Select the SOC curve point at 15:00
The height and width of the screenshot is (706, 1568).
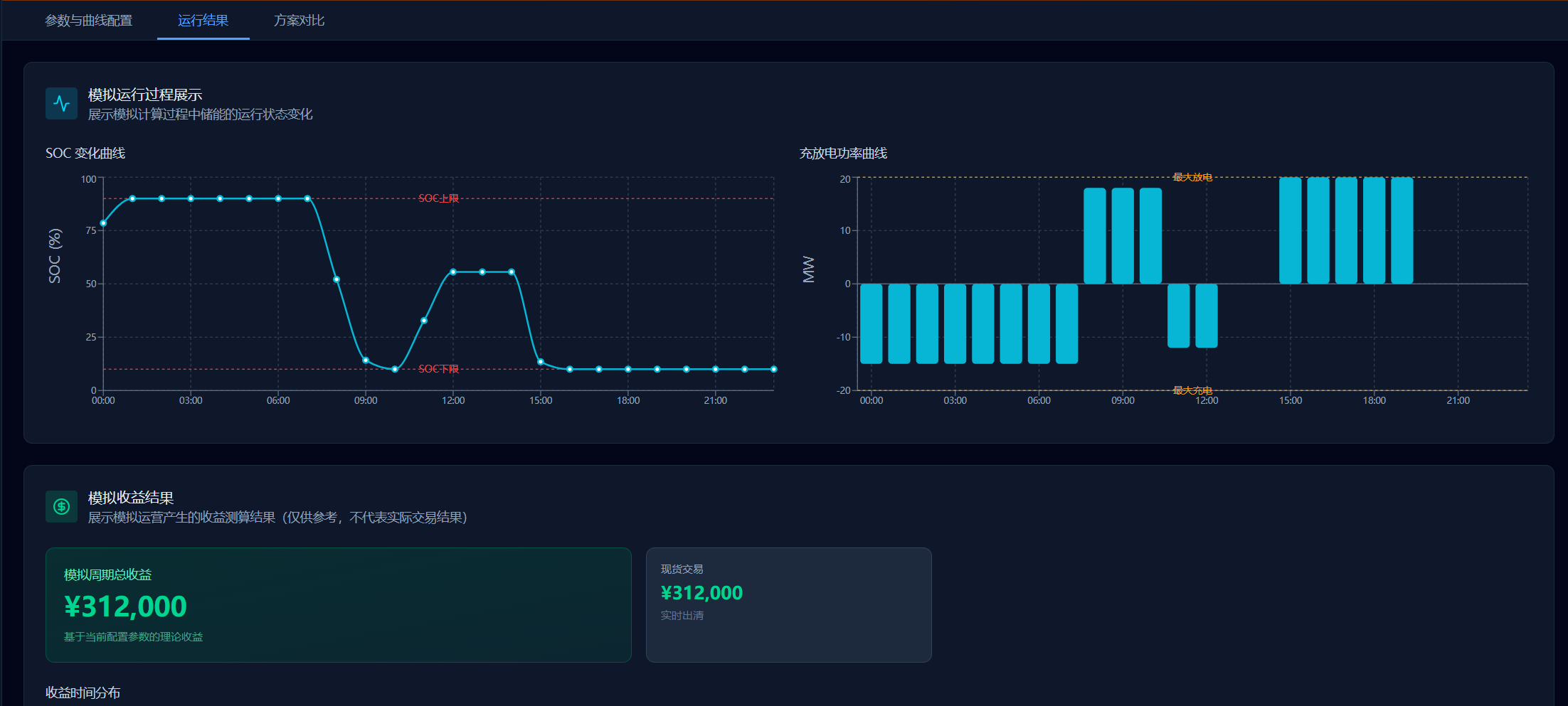[541, 362]
